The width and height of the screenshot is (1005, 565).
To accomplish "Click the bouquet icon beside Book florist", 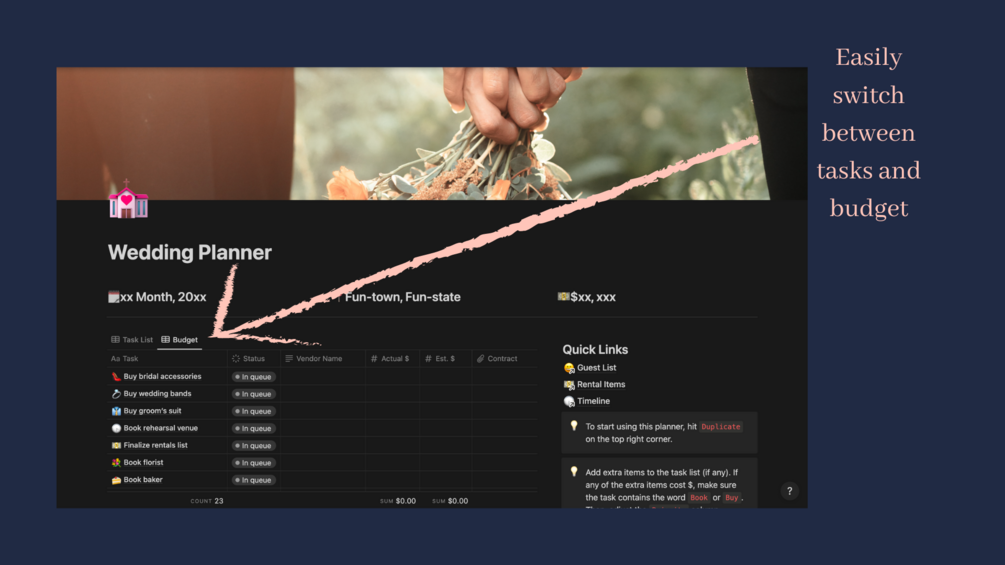I will (116, 463).
